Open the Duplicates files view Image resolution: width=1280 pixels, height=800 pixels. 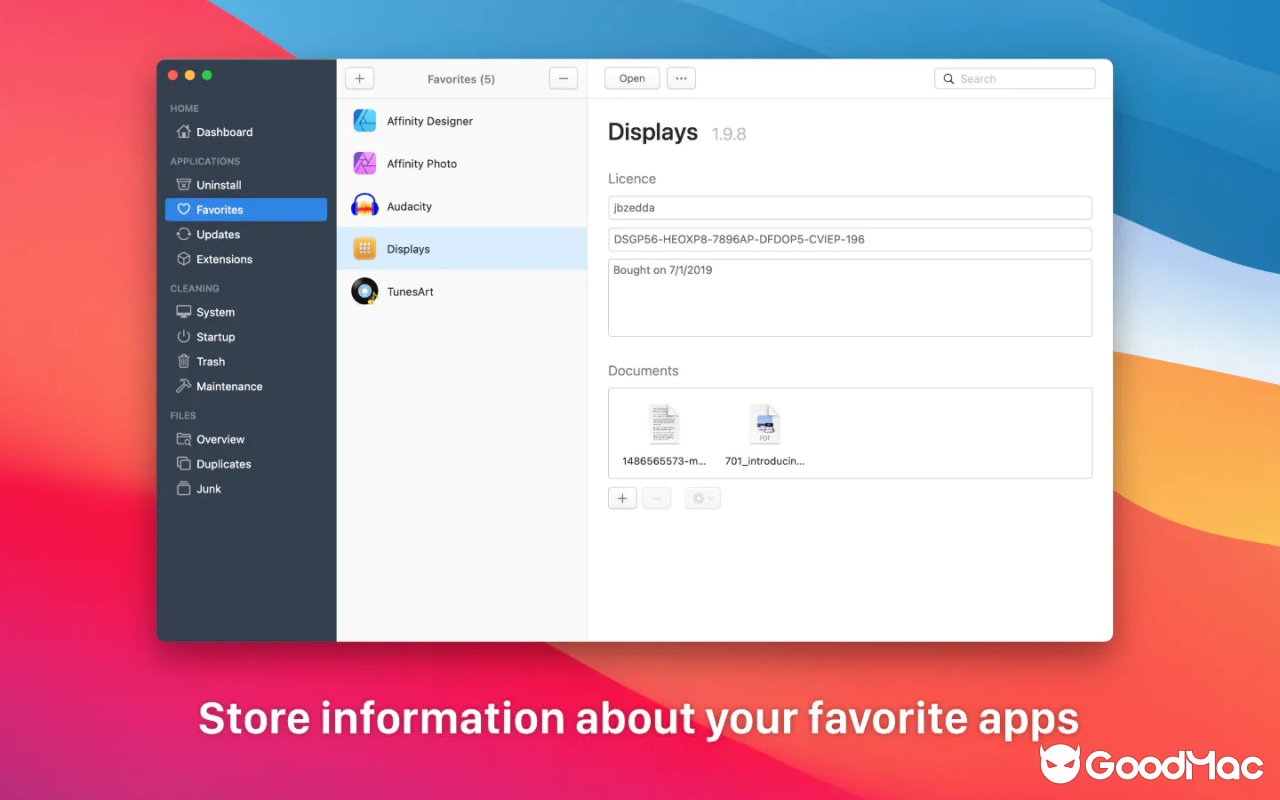pos(223,464)
